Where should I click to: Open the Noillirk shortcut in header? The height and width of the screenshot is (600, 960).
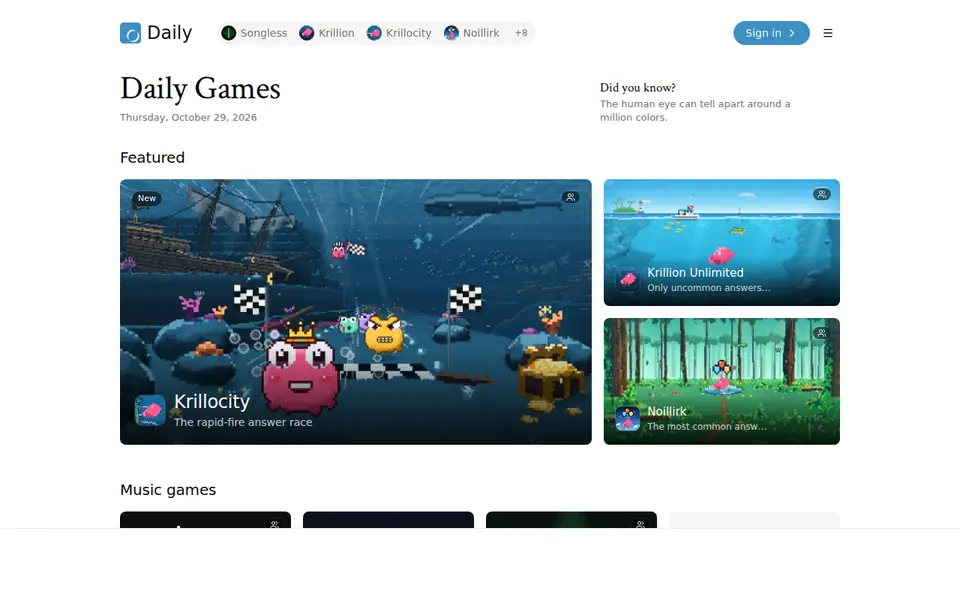point(471,33)
